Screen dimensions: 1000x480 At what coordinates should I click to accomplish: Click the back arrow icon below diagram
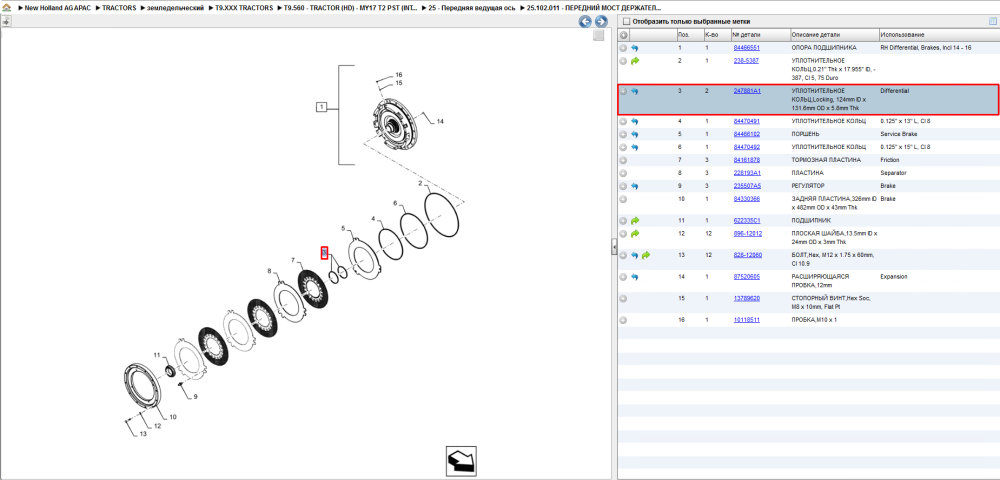click(460, 460)
